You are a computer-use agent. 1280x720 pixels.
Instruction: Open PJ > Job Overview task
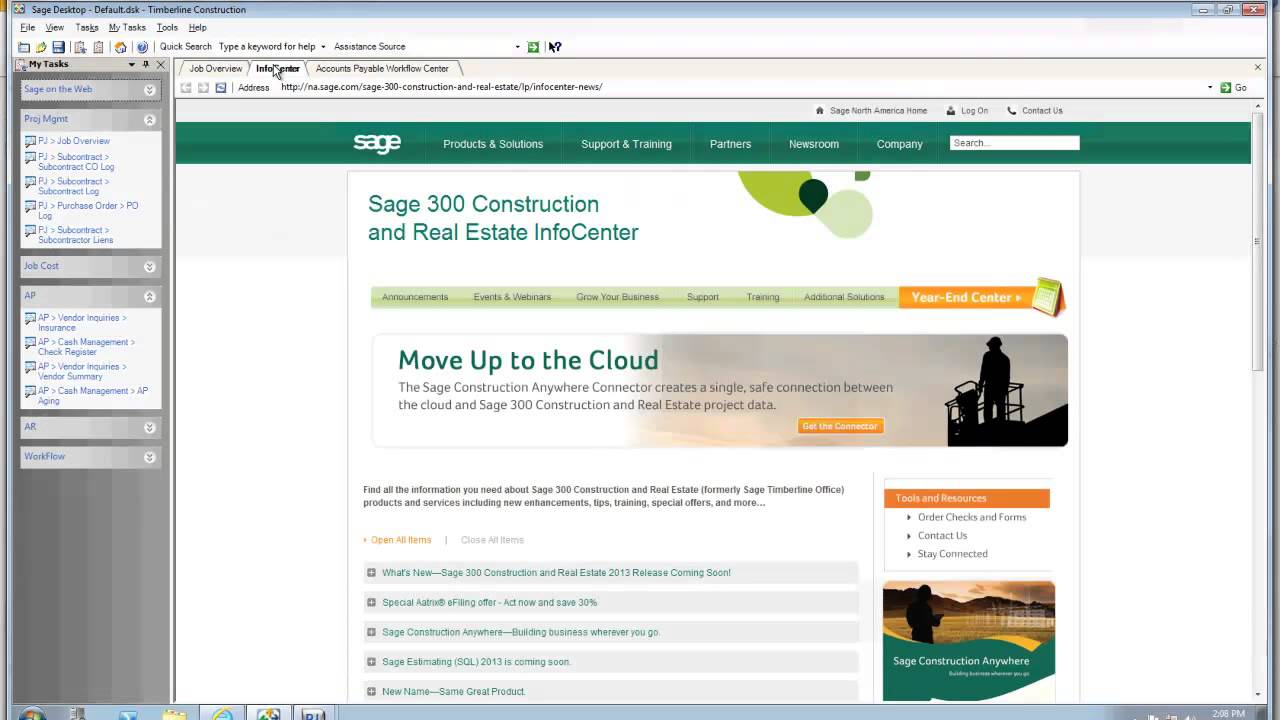pos(74,141)
